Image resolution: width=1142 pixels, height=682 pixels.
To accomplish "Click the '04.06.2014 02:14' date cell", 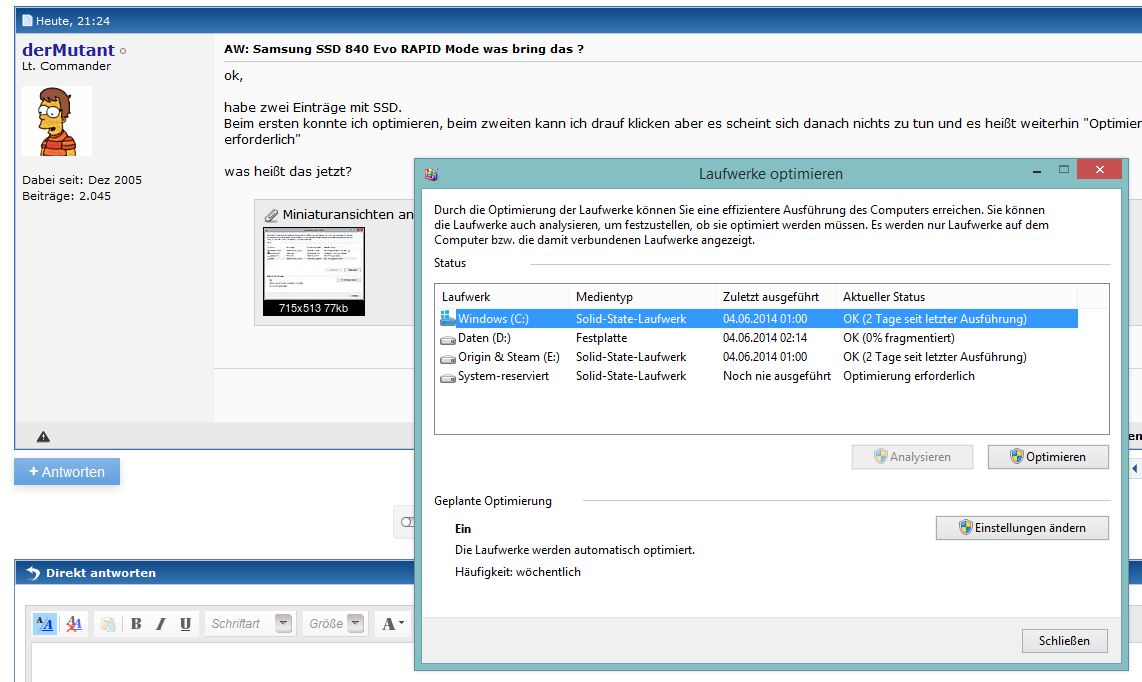I will (765, 338).
